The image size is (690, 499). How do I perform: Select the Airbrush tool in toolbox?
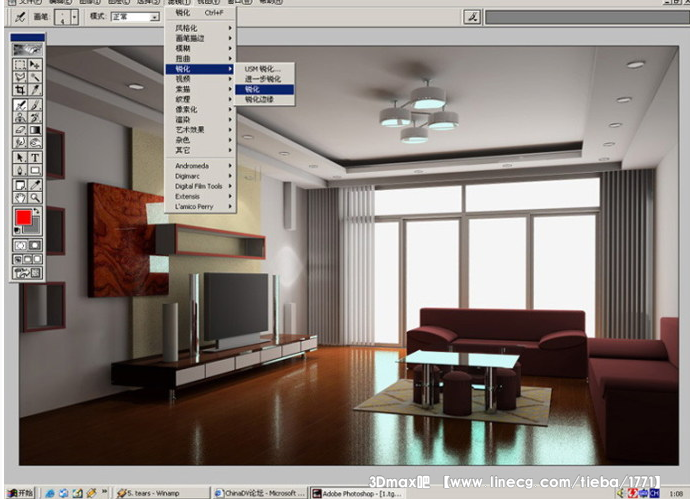point(20,105)
